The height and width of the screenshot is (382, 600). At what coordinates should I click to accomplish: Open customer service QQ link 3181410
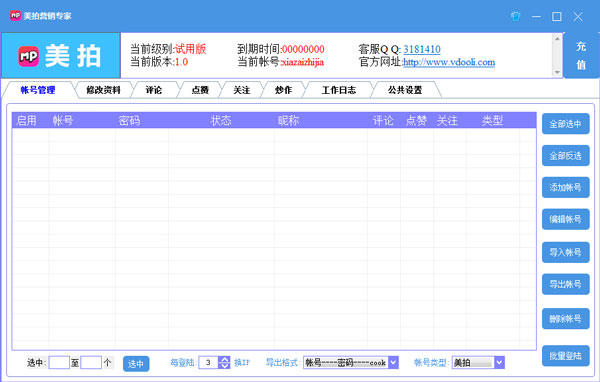(422, 49)
